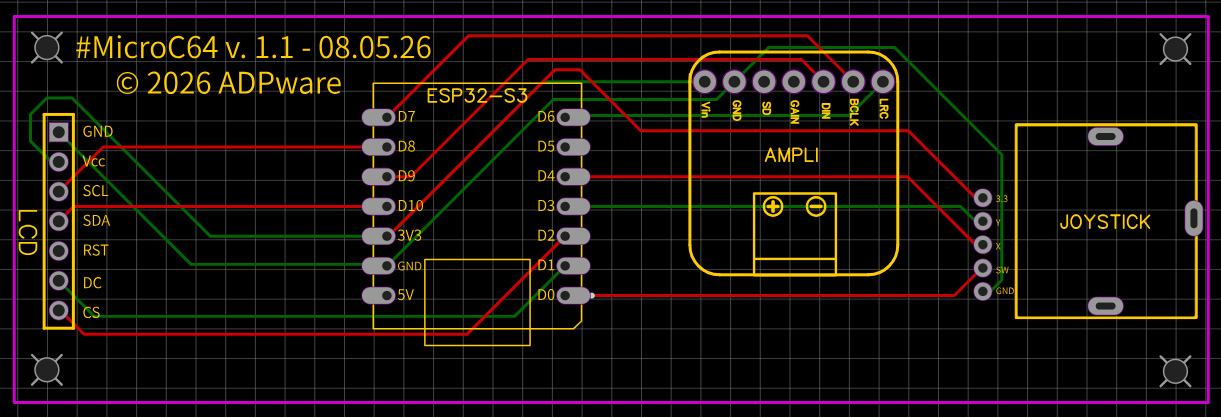Select the AMPLI GND pad
The height and width of the screenshot is (417, 1221).
pyautogui.click(x=734, y=81)
